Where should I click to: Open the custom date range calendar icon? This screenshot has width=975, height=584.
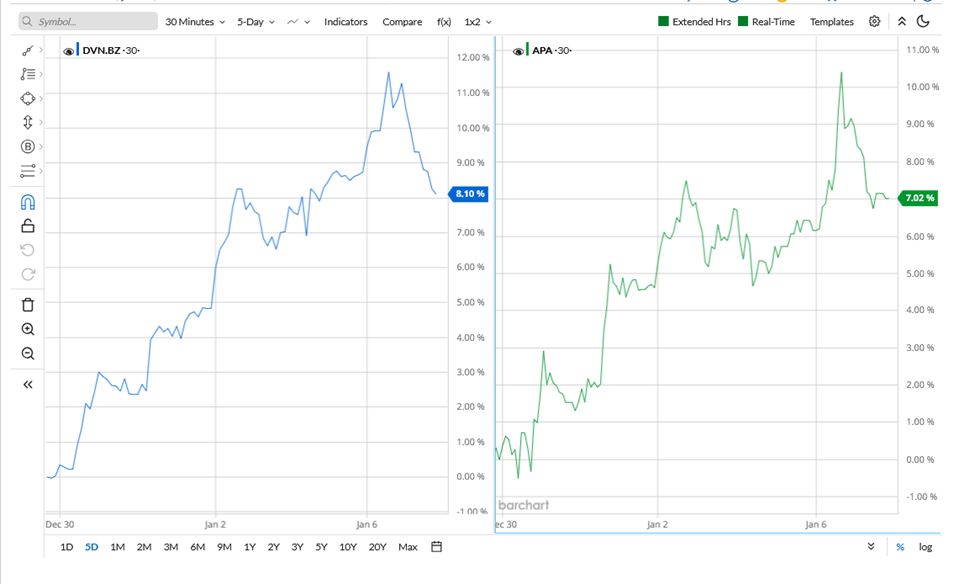(x=435, y=547)
